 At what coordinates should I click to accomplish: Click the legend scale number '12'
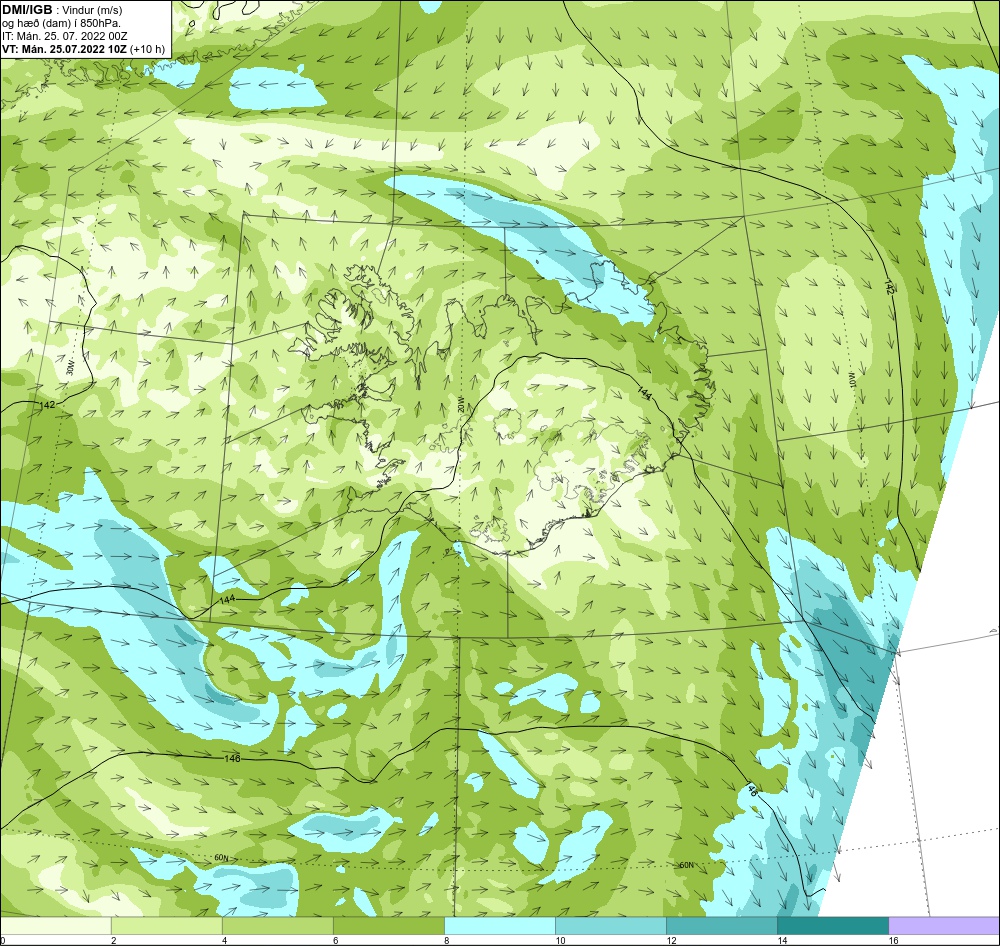coord(672,940)
